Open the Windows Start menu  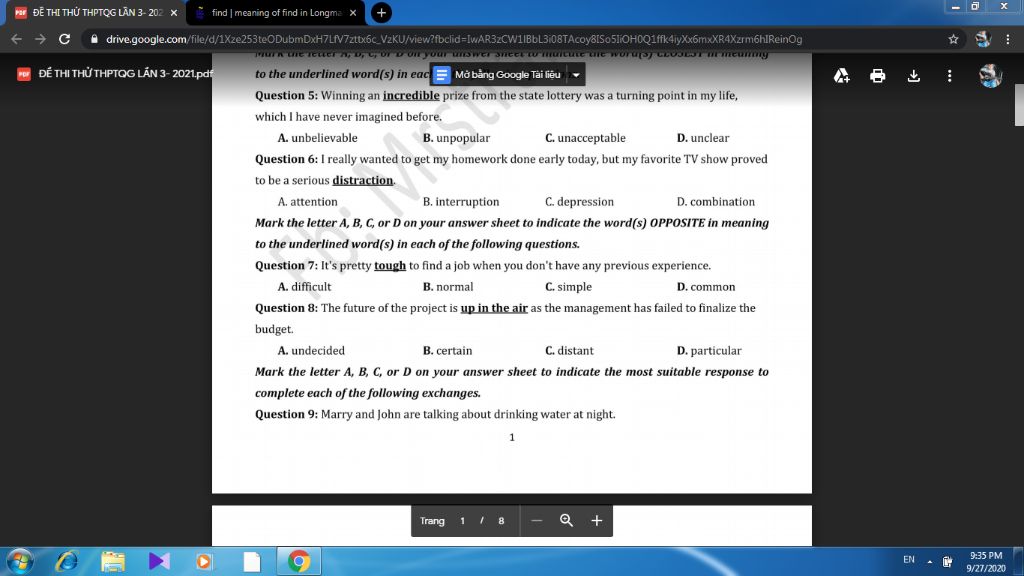(x=20, y=561)
